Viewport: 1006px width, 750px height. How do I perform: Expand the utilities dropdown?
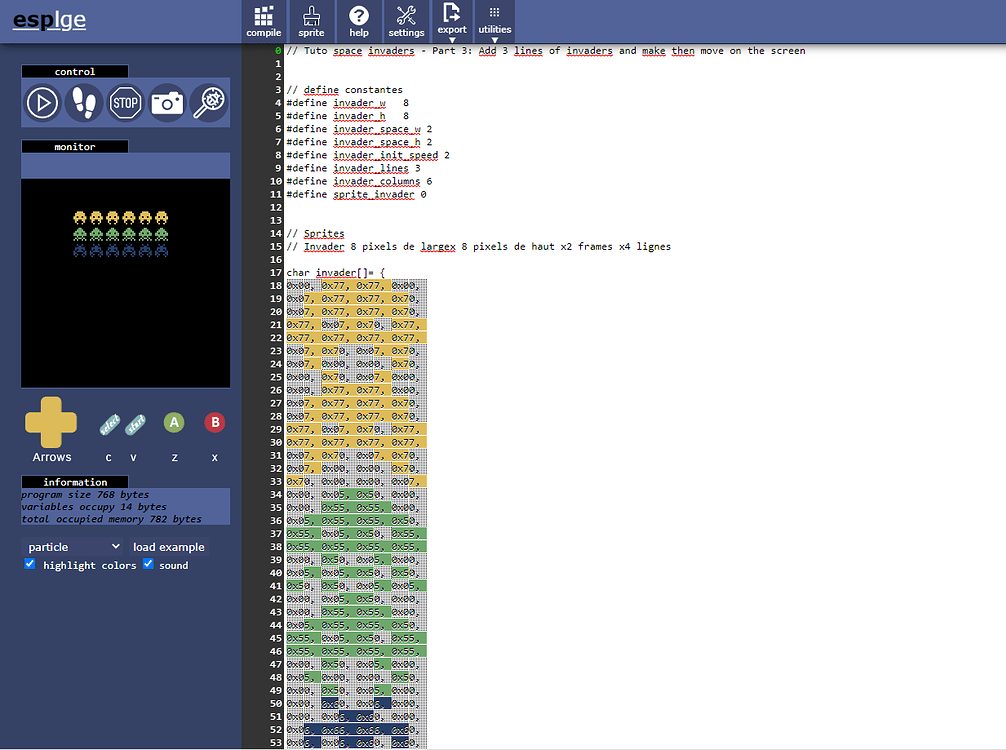coord(495,21)
